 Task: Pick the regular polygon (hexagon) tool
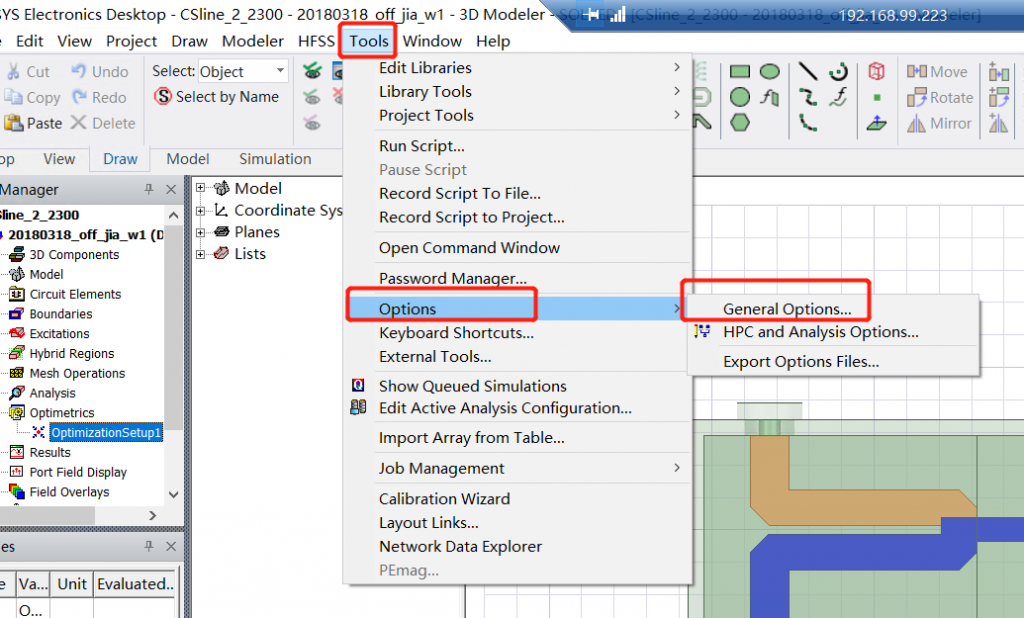coord(740,123)
